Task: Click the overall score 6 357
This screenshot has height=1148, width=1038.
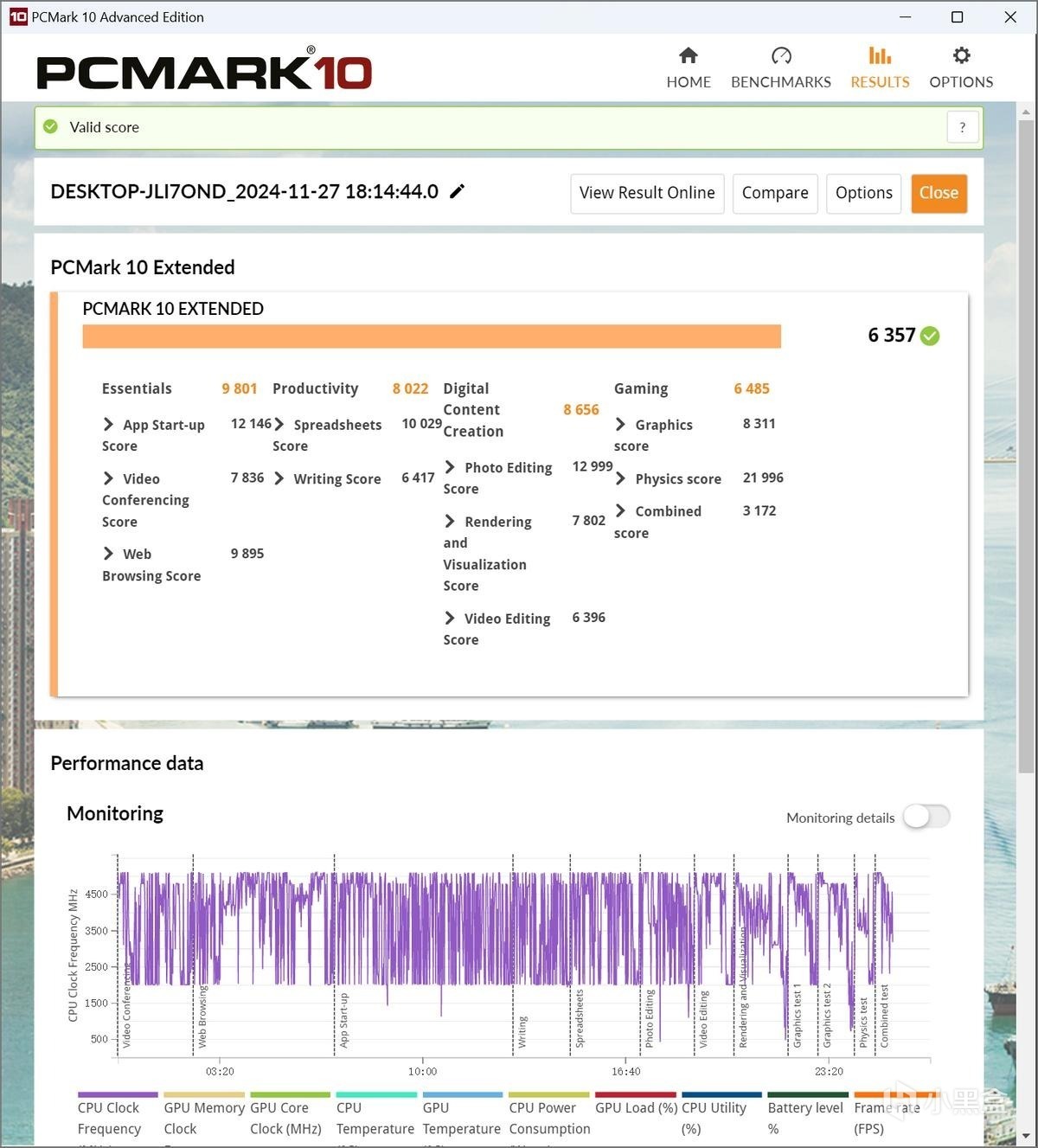Action: [x=891, y=336]
